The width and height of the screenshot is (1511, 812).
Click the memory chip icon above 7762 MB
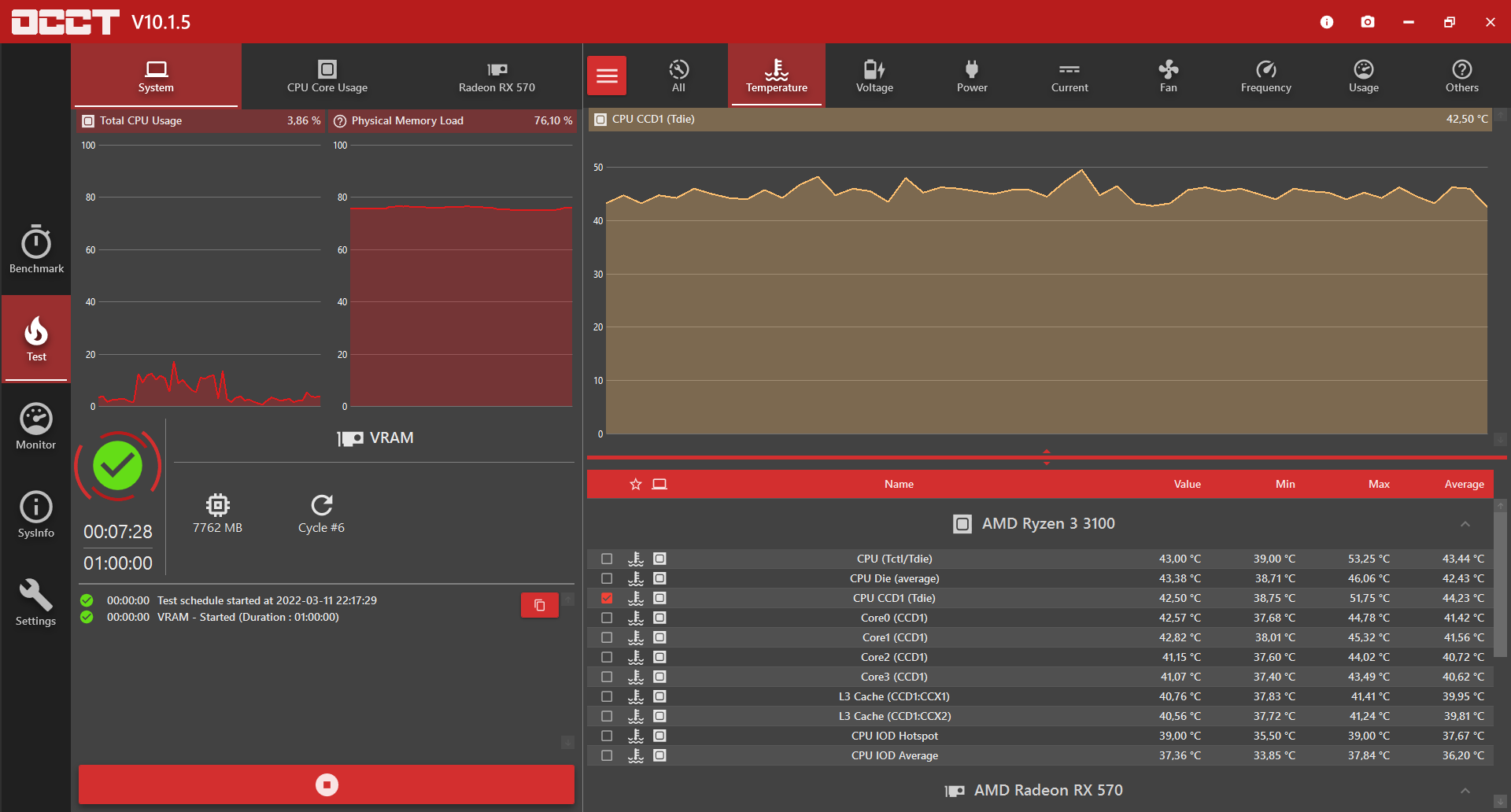click(x=218, y=504)
